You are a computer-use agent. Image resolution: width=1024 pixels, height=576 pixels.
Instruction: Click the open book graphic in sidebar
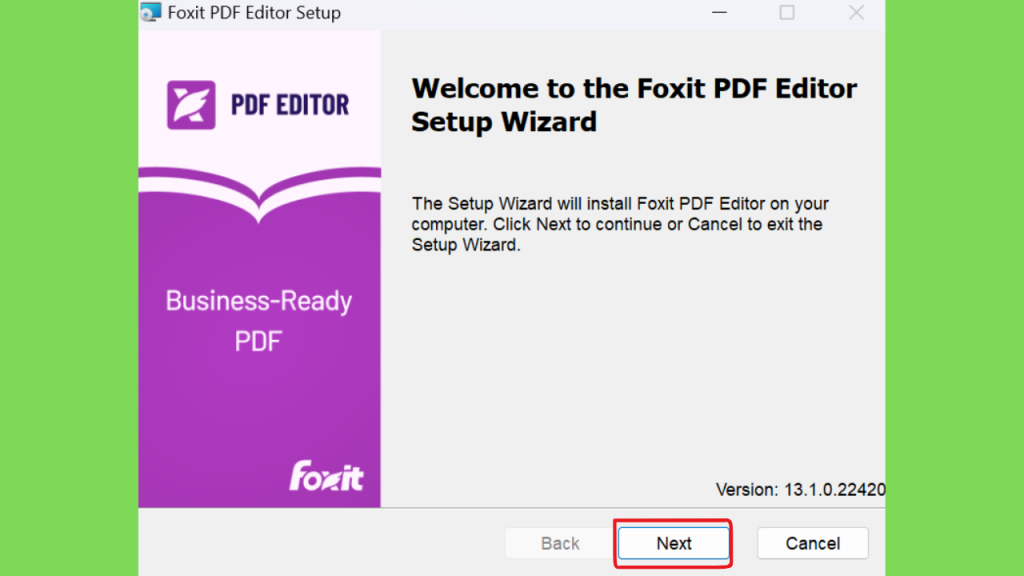point(259,194)
